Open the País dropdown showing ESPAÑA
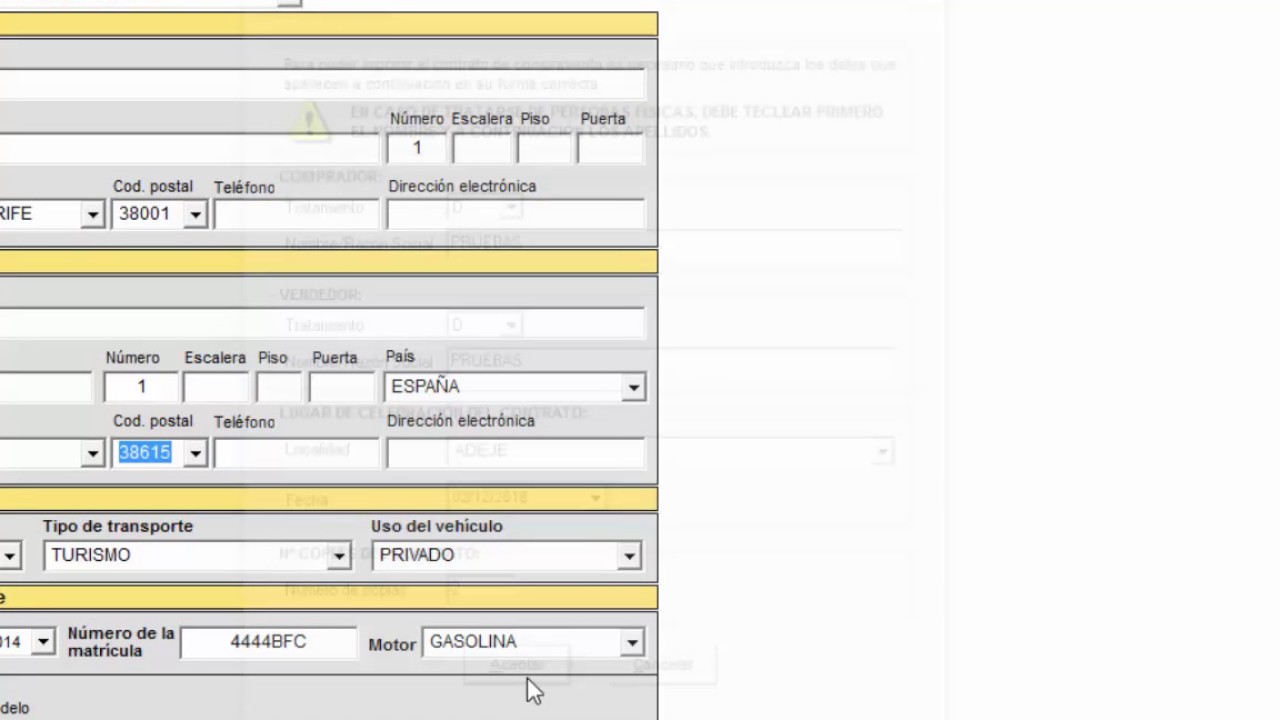Screen dimensions: 1280x720 tap(632, 388)
